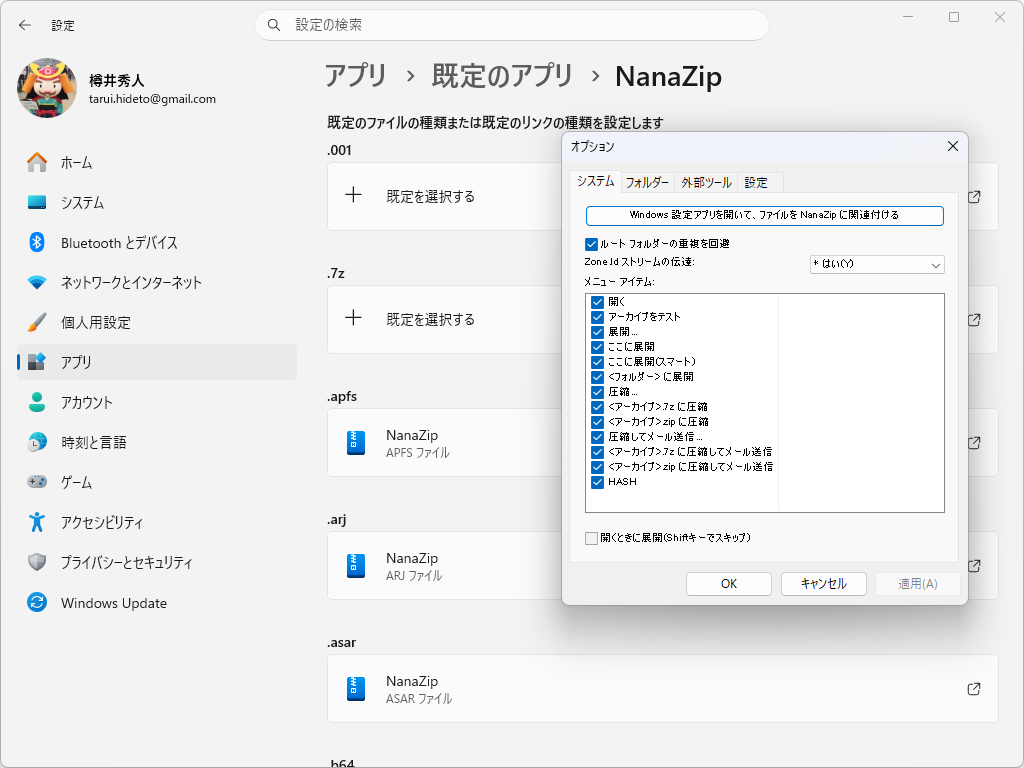Open the アカウント person icon
The width and height of the screenshot is (1024, 768).
pos(37,402)
